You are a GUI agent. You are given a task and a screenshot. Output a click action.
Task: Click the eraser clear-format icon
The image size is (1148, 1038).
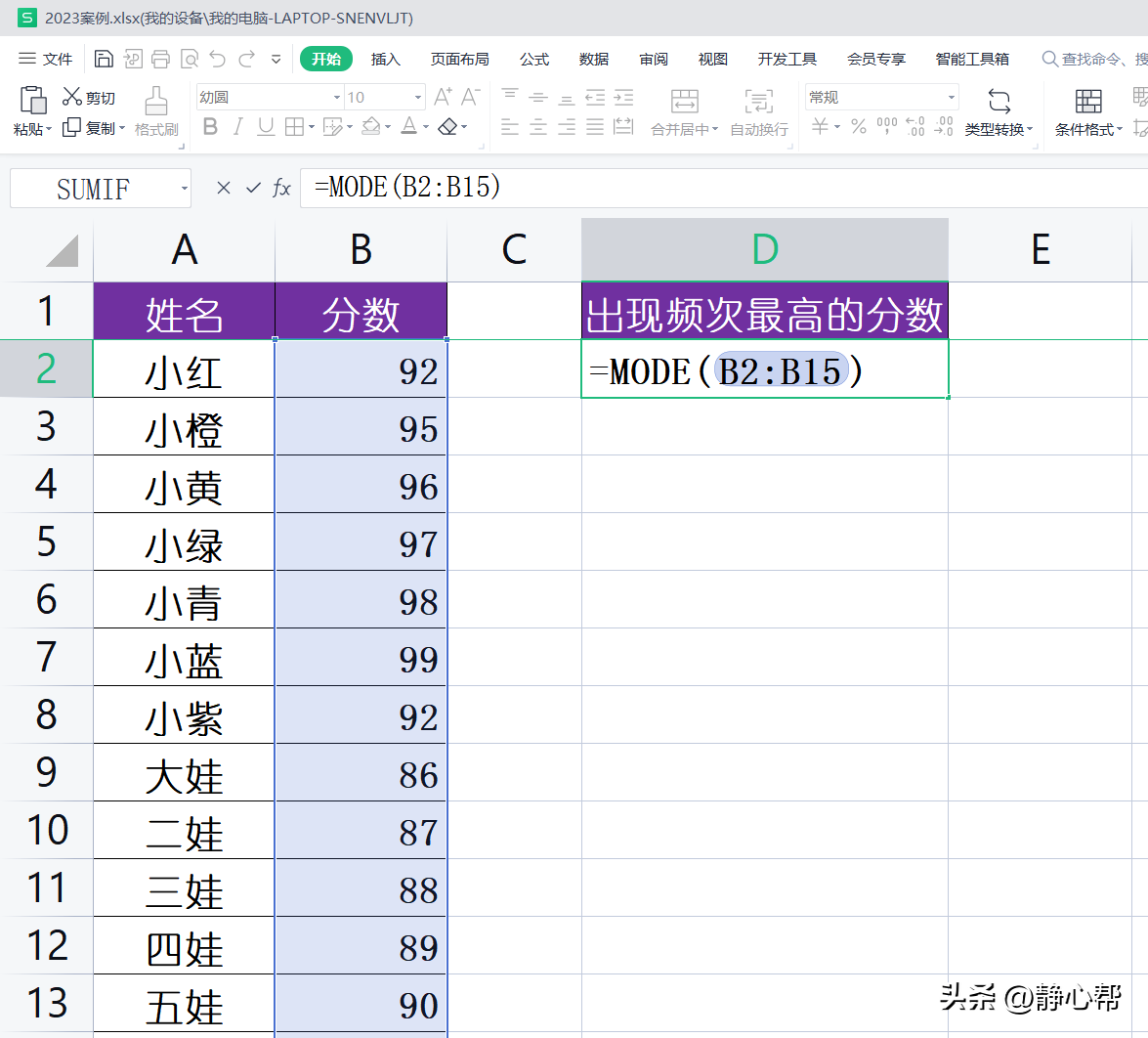point(448,127)
